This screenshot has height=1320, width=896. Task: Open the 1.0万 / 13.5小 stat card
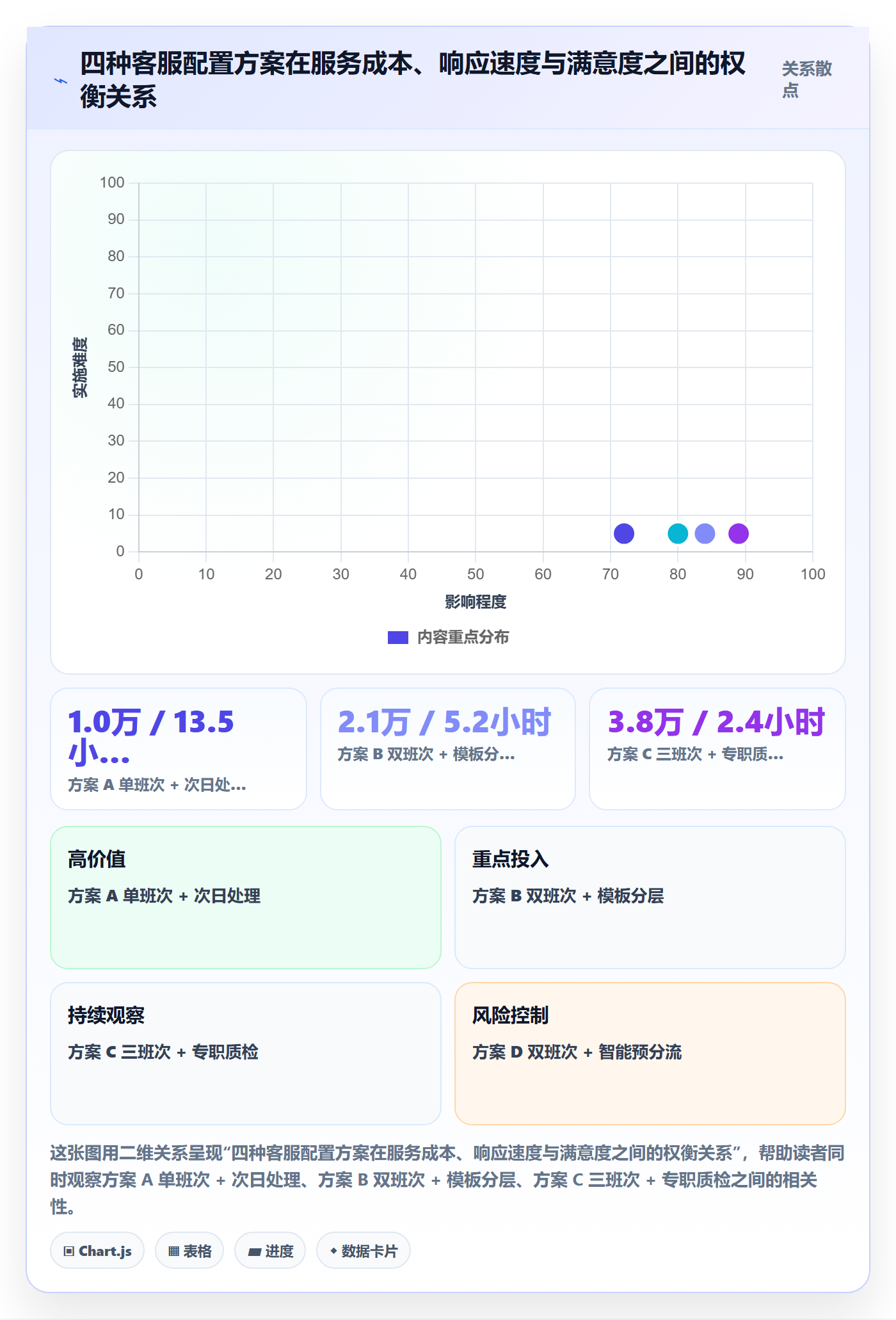click(x=179, y=749)
